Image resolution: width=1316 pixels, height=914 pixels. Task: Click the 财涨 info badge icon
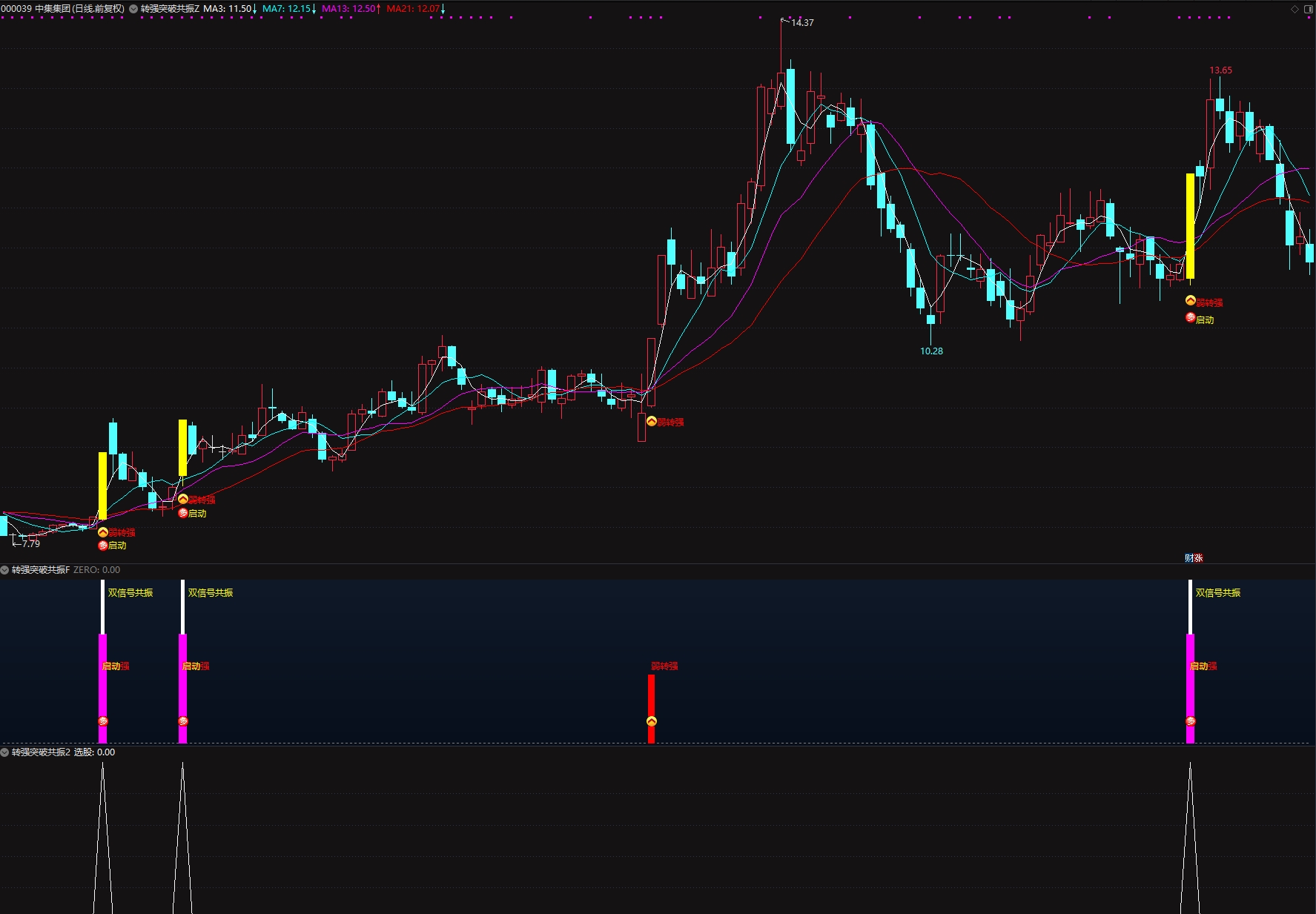tap(1194, 558)
